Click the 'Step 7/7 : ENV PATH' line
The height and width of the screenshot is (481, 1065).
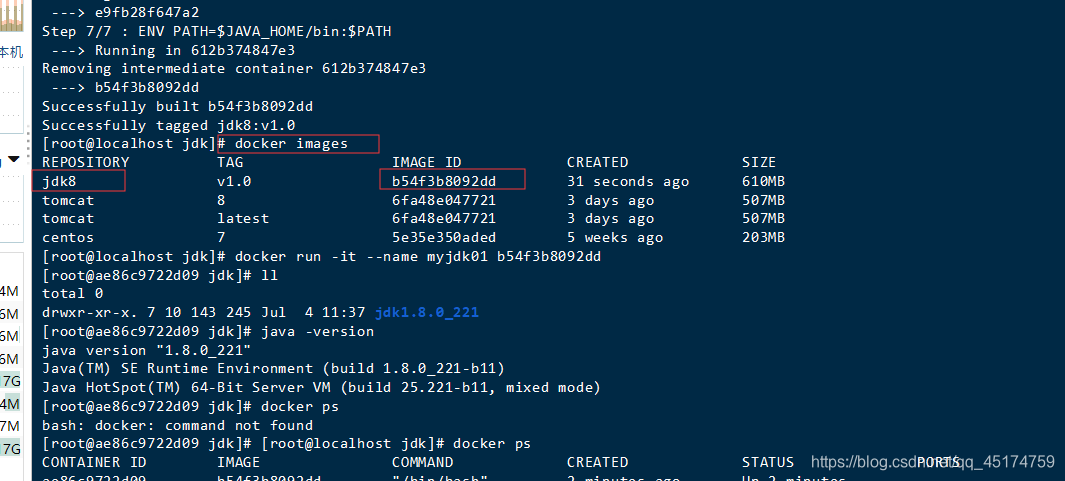(x=217, y=31)
